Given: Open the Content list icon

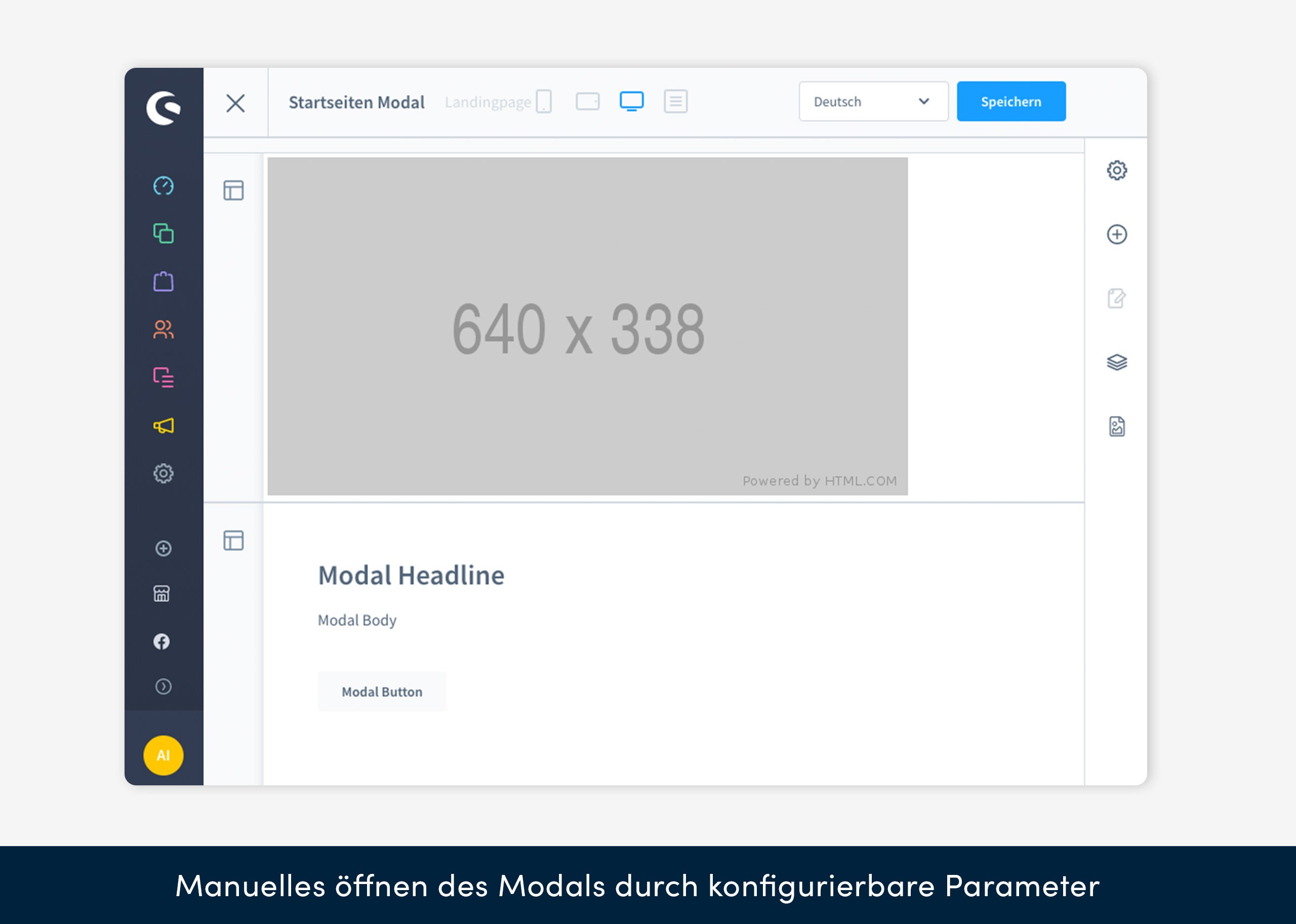Looking at the screenshot, I should (164, 377).
